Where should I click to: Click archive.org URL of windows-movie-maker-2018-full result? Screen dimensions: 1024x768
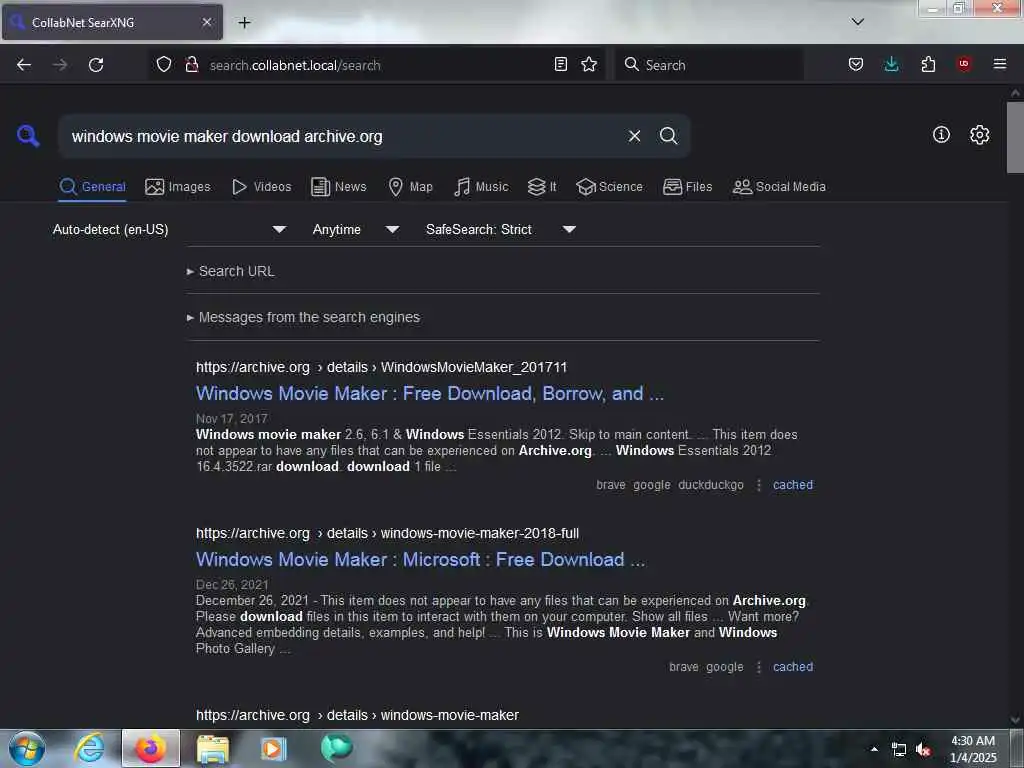pyautogui.click(x=387, y=533)
